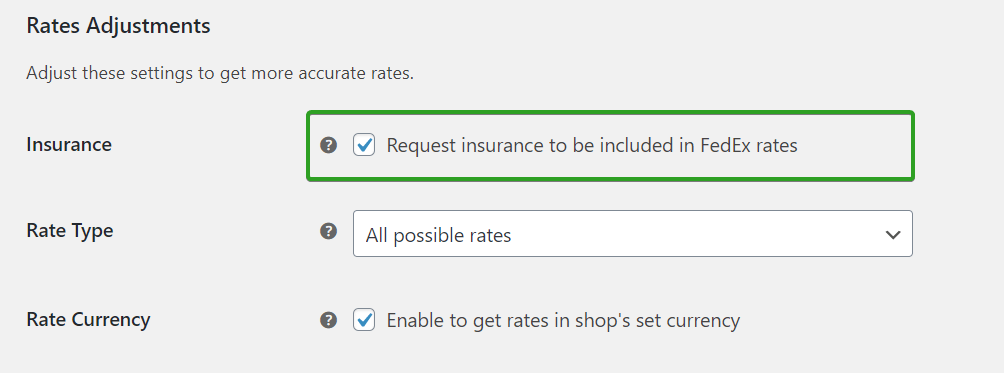Image resolution: width=1004 pixels, height=373 pixels.
Task: Click the Rate Type setting label
Action: (70, 230)
